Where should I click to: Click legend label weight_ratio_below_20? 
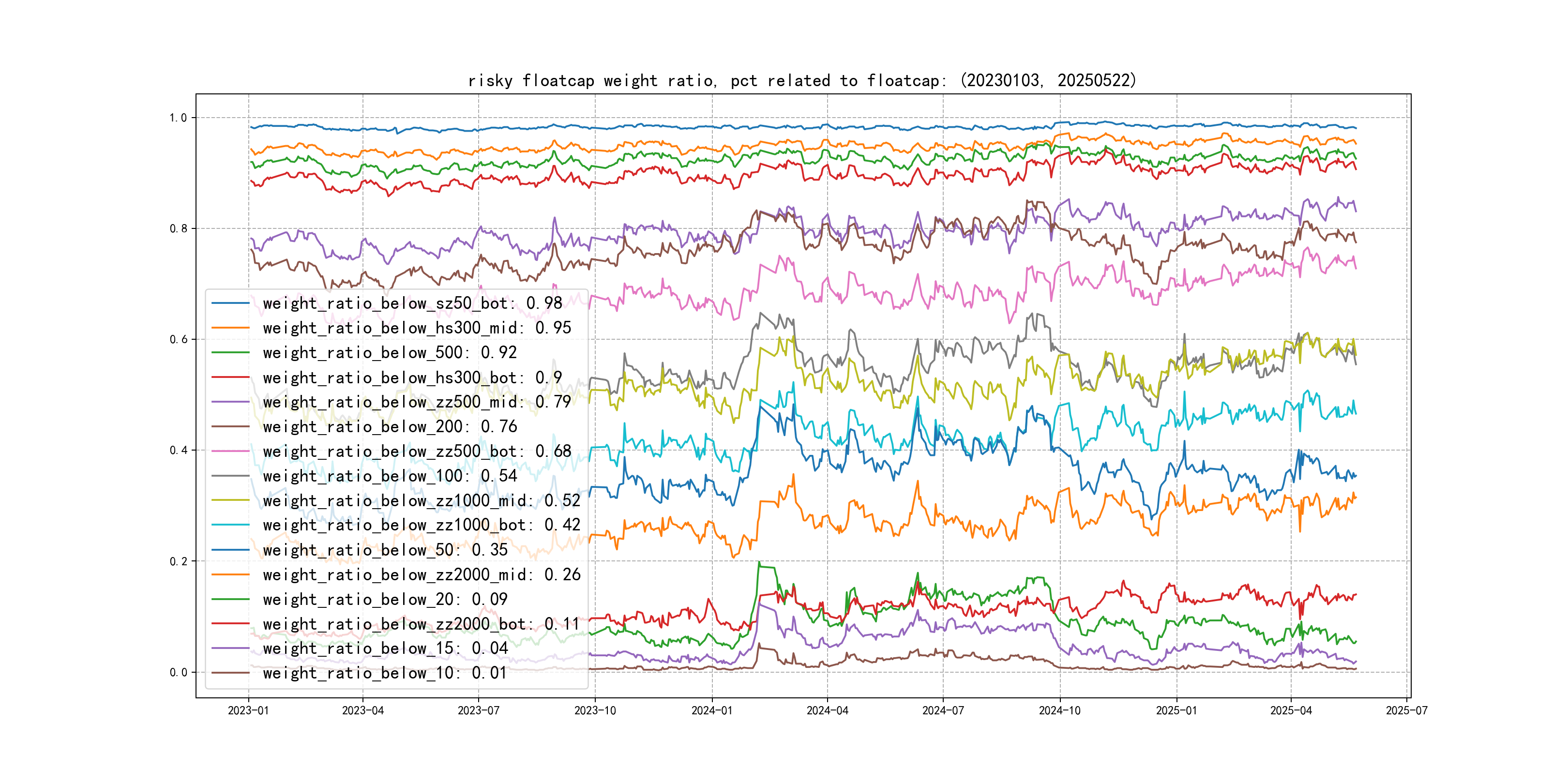click(x=385, y=599)
